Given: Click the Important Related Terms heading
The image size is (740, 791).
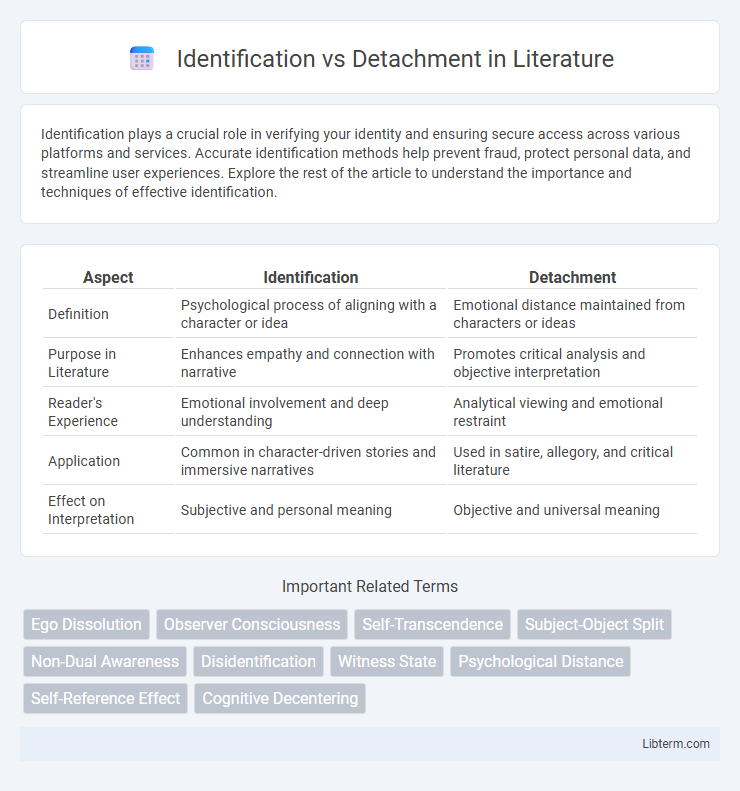Looking at the screenshot, I should click(x=370, y=586).
